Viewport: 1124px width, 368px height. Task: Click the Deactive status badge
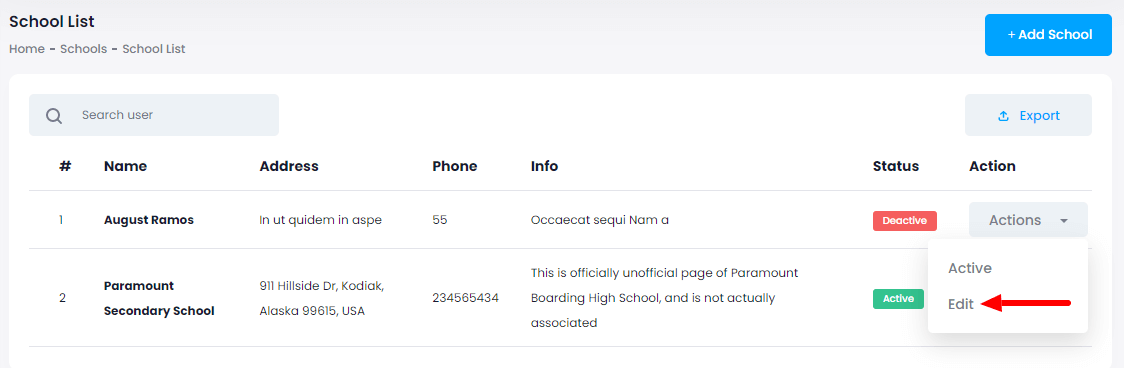pyautogui.click(x=904, y=220)
